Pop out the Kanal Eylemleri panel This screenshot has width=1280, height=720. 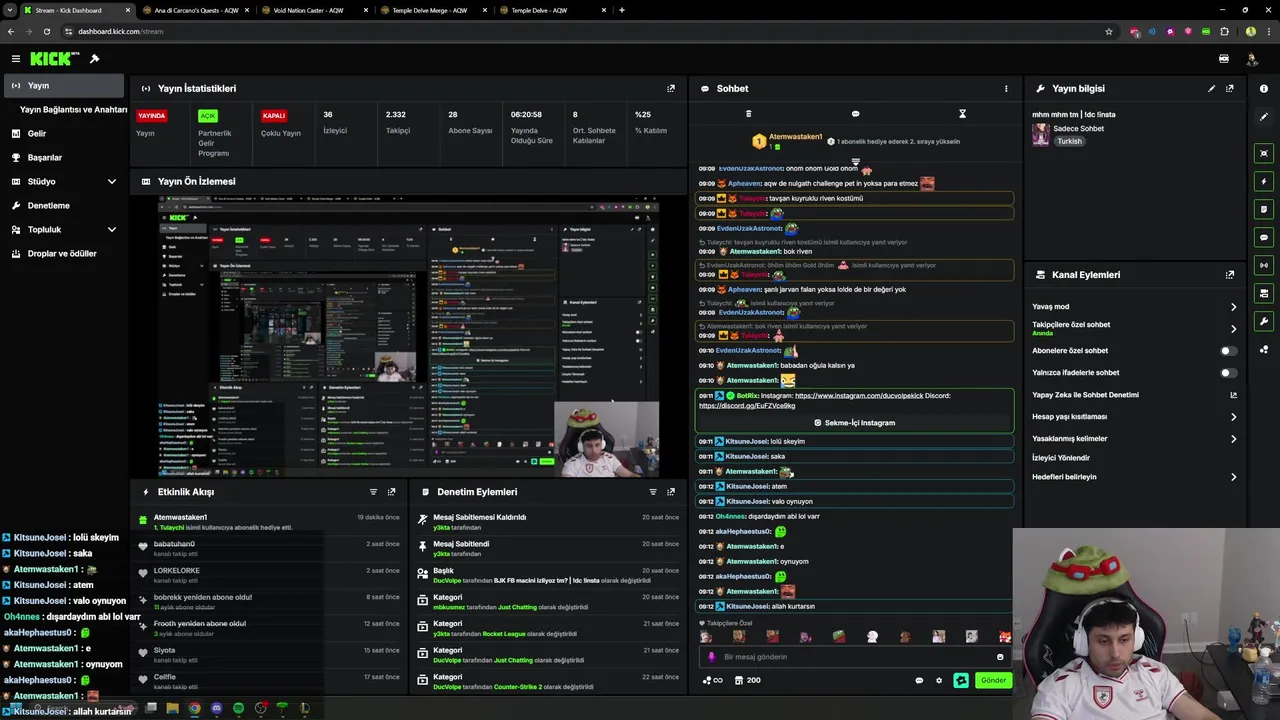(x=1229, y=275)
